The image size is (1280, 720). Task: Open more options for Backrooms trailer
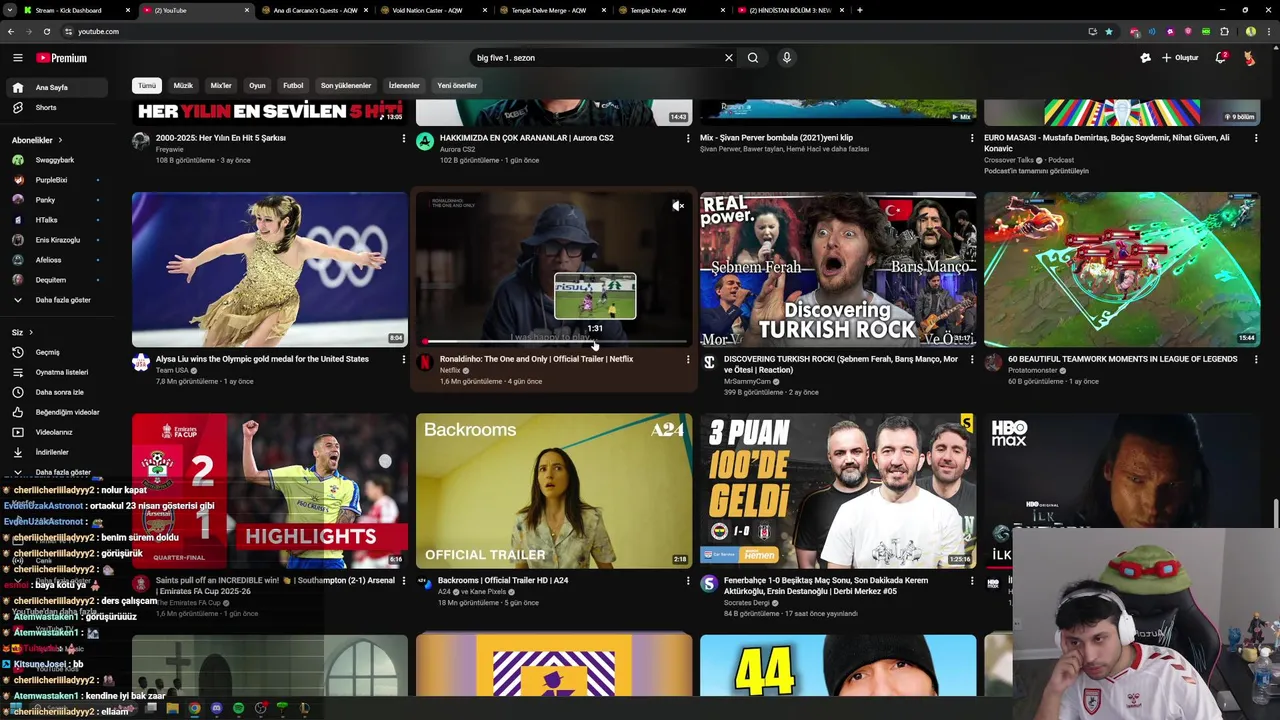click(688, 581)
